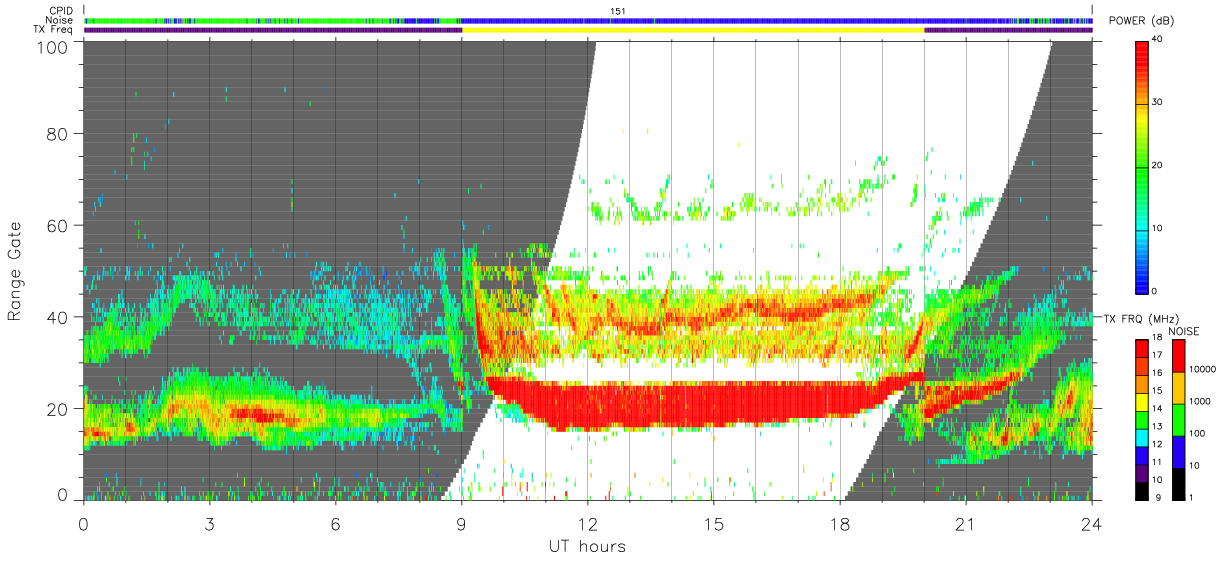The height and width of the screenshot is (567, 1228).
Task: Click the 60 tick on the Range Gate axis
Action: (x=58, y=225)
